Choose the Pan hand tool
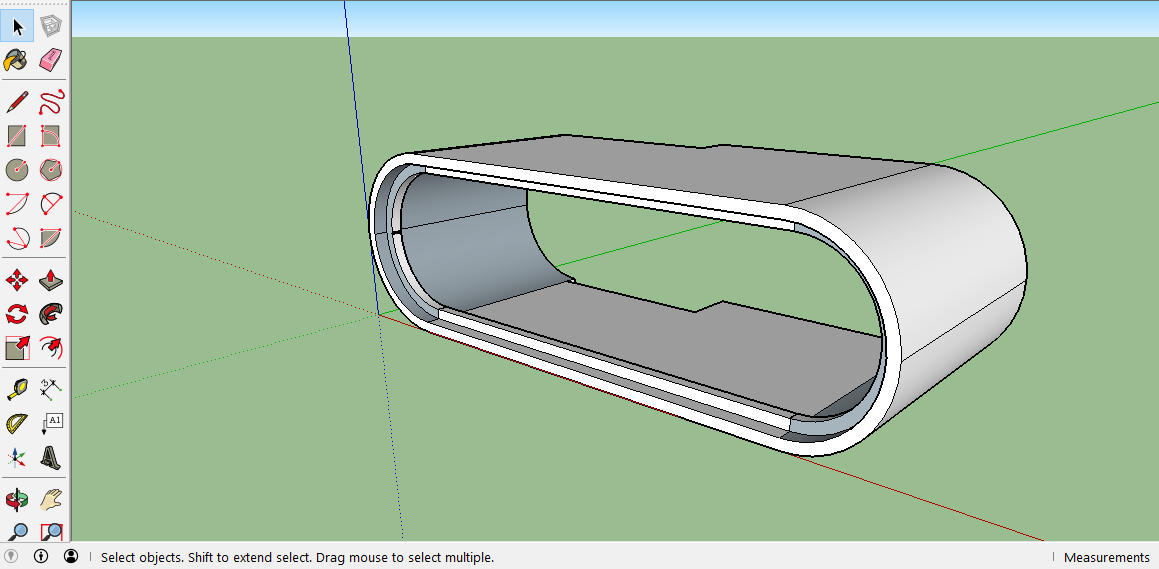 pyautogui.click(x=51, y=498)
